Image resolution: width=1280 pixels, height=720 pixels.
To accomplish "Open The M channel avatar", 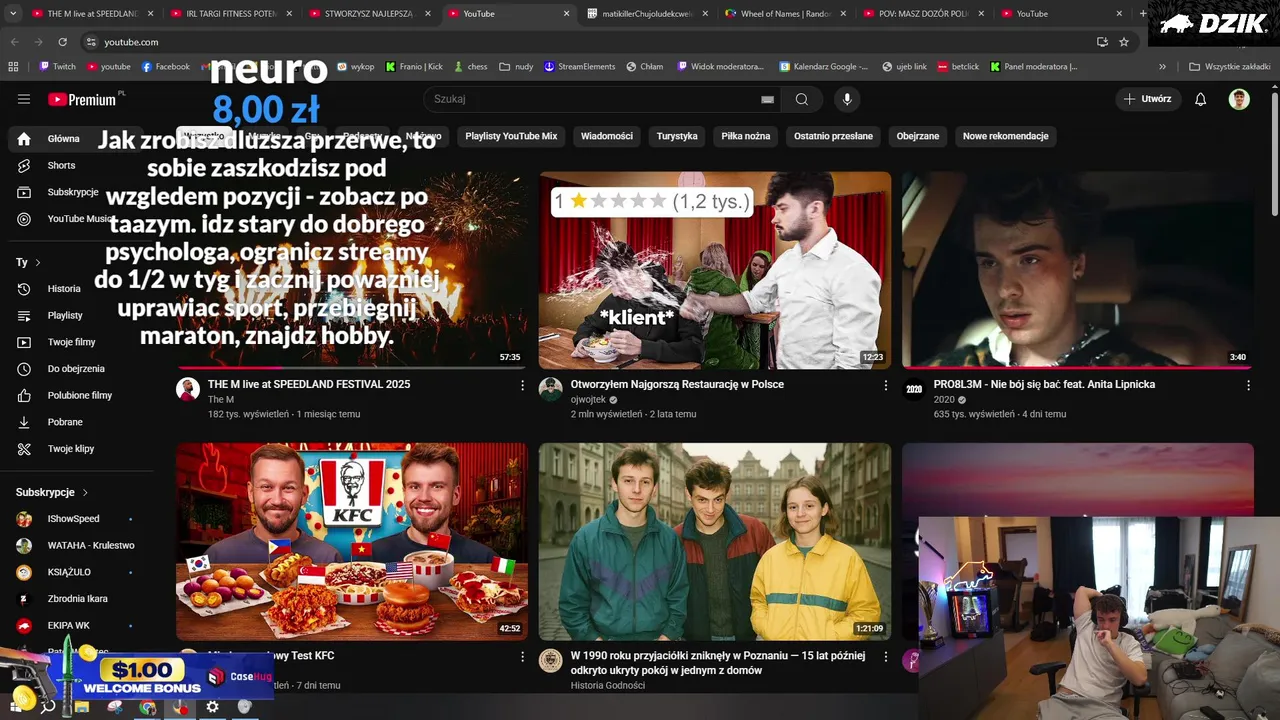I will [x=188, y=389].
